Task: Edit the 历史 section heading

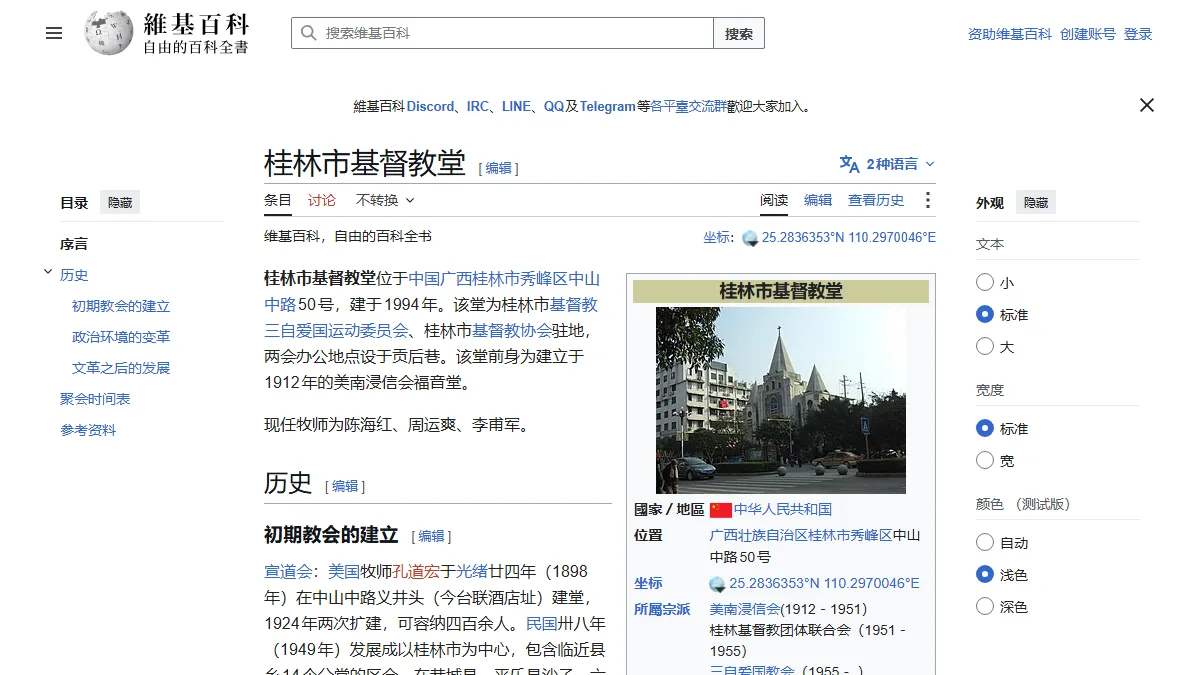Action: [345, 486]
